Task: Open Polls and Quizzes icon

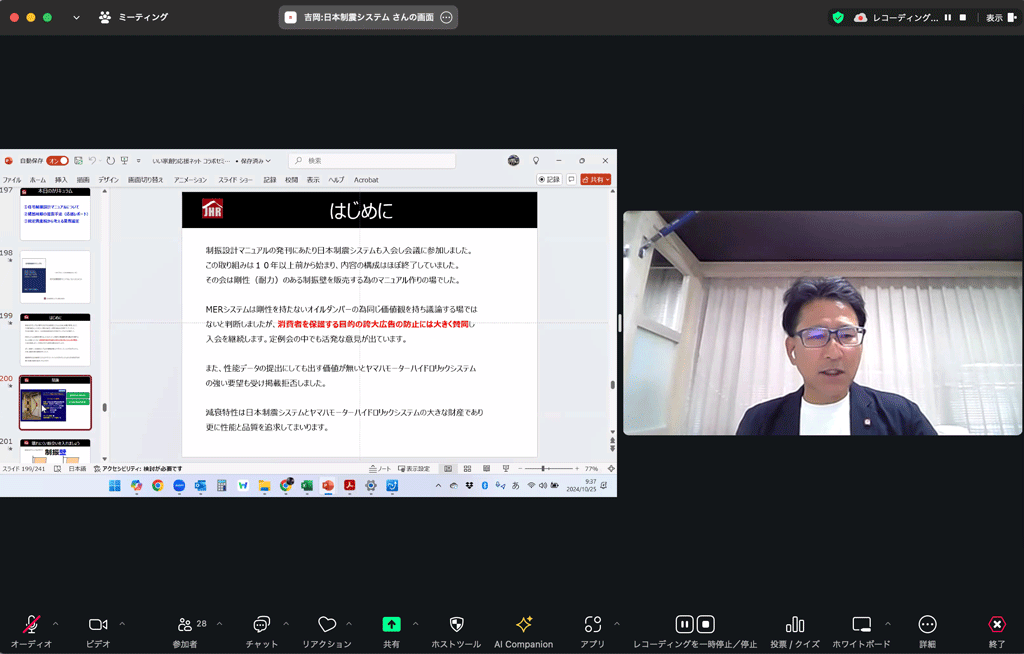Action: pos(795,625)
